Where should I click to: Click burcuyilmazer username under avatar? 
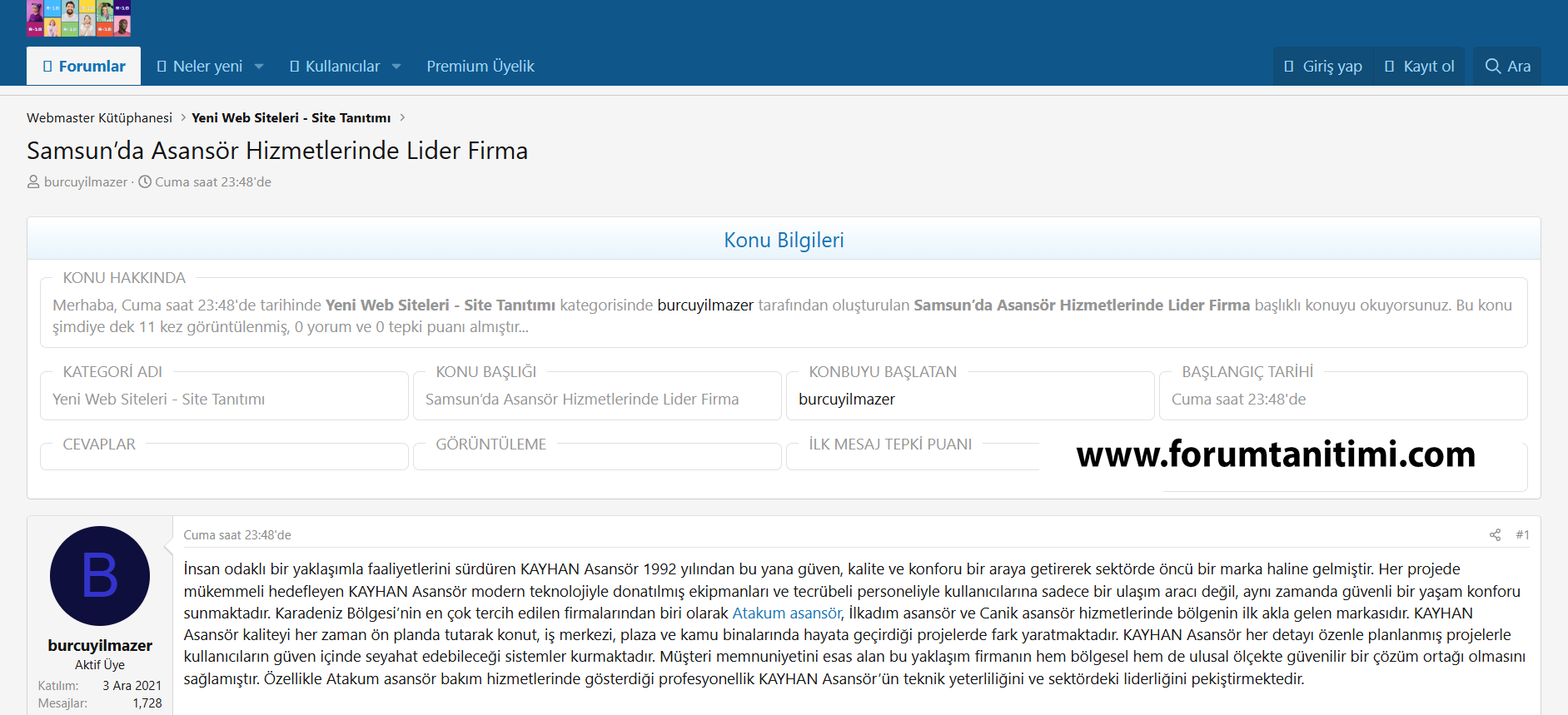100,646
